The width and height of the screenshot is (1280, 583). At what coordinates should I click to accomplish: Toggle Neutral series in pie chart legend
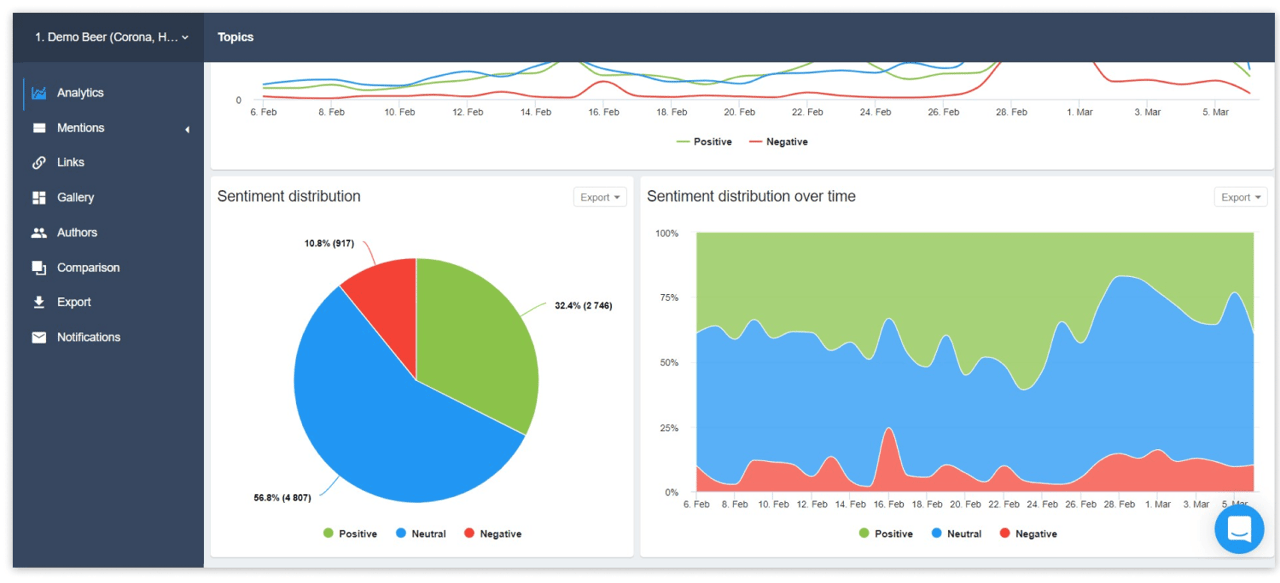pos(420,534)
